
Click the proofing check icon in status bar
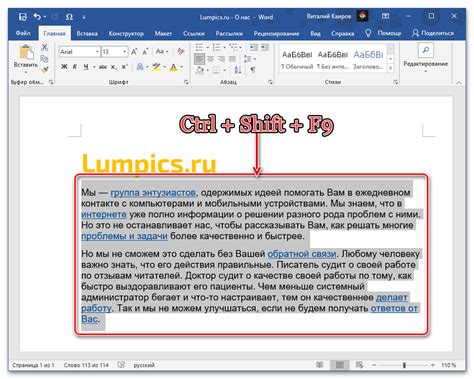click(121, 365)
